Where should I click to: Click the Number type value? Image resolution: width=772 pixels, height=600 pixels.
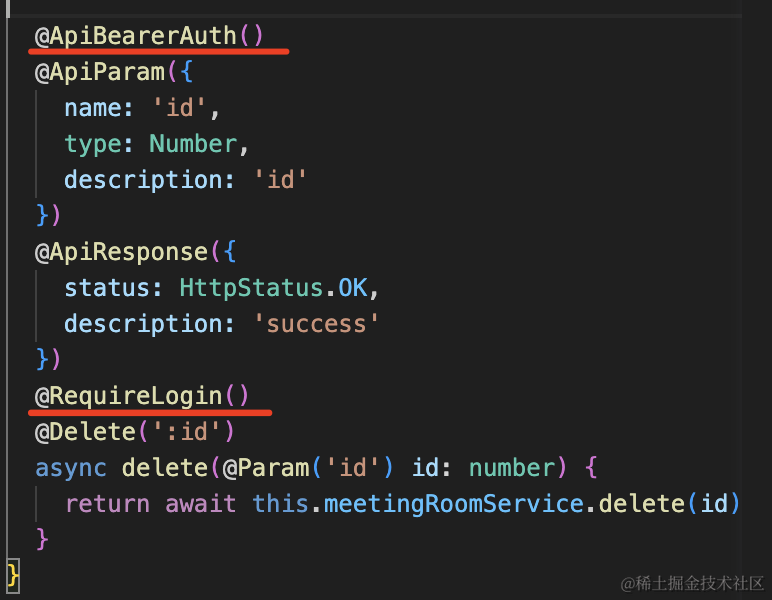point(193,144)
